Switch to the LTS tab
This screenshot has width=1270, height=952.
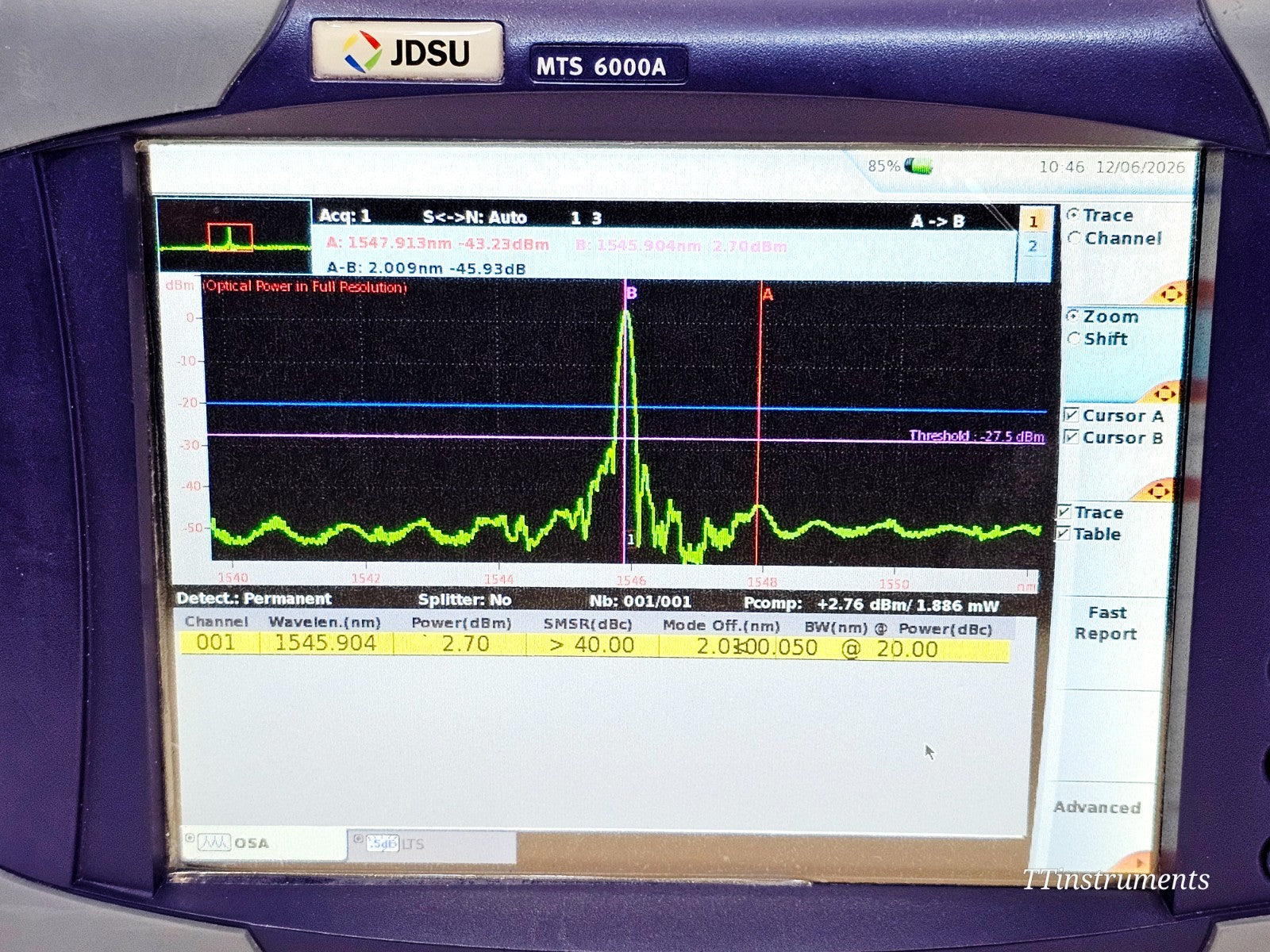click(x=433, y=845)
